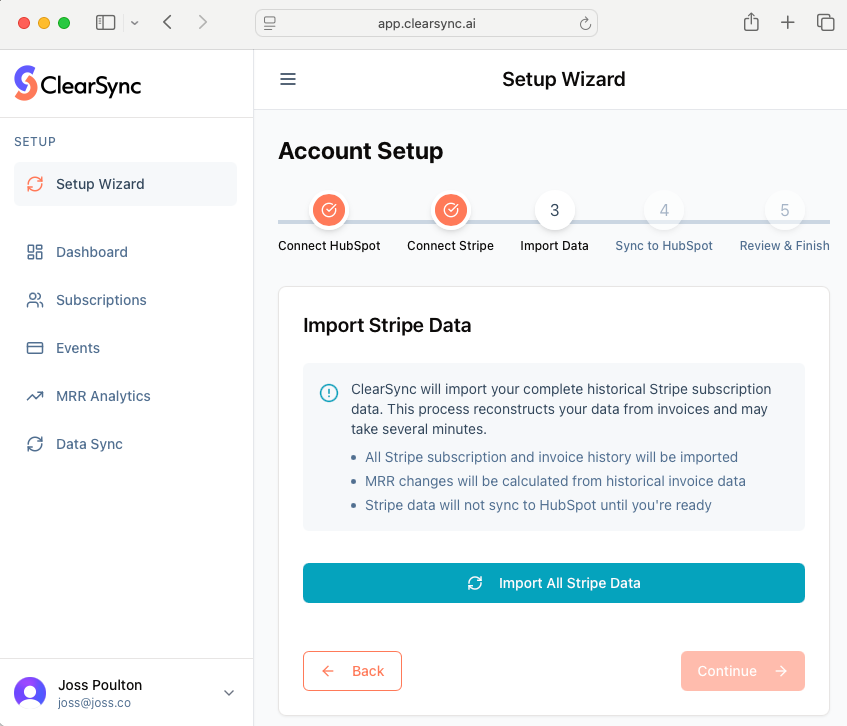
Task: Click the Data Sync refresh icon
Action: click(x=35, y=444)
